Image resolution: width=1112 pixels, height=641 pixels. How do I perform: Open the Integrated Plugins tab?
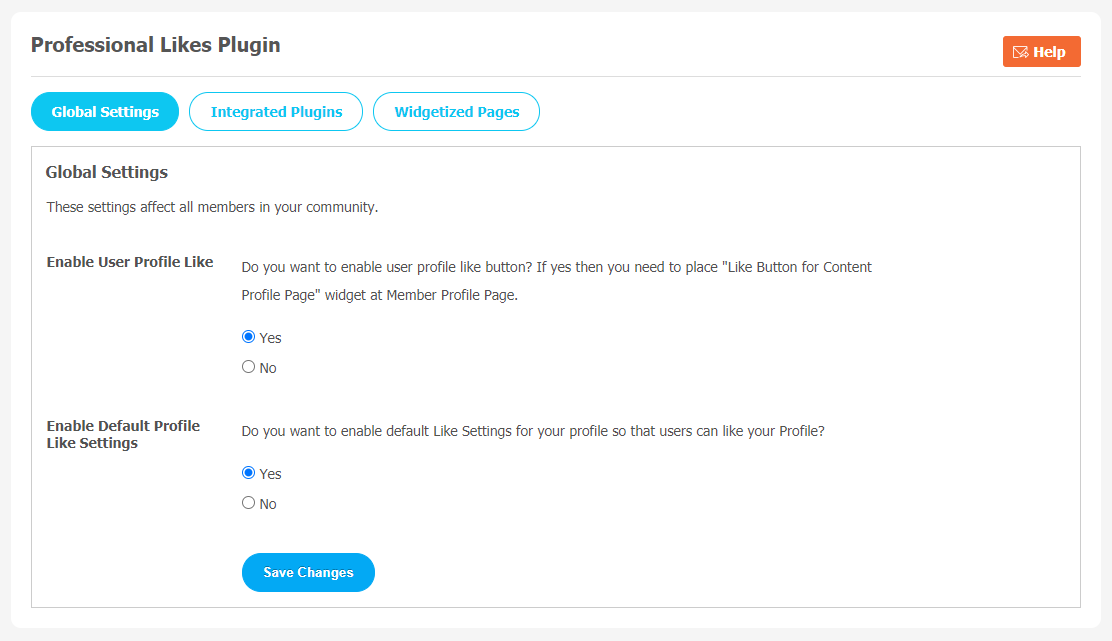tap(276, 111)
